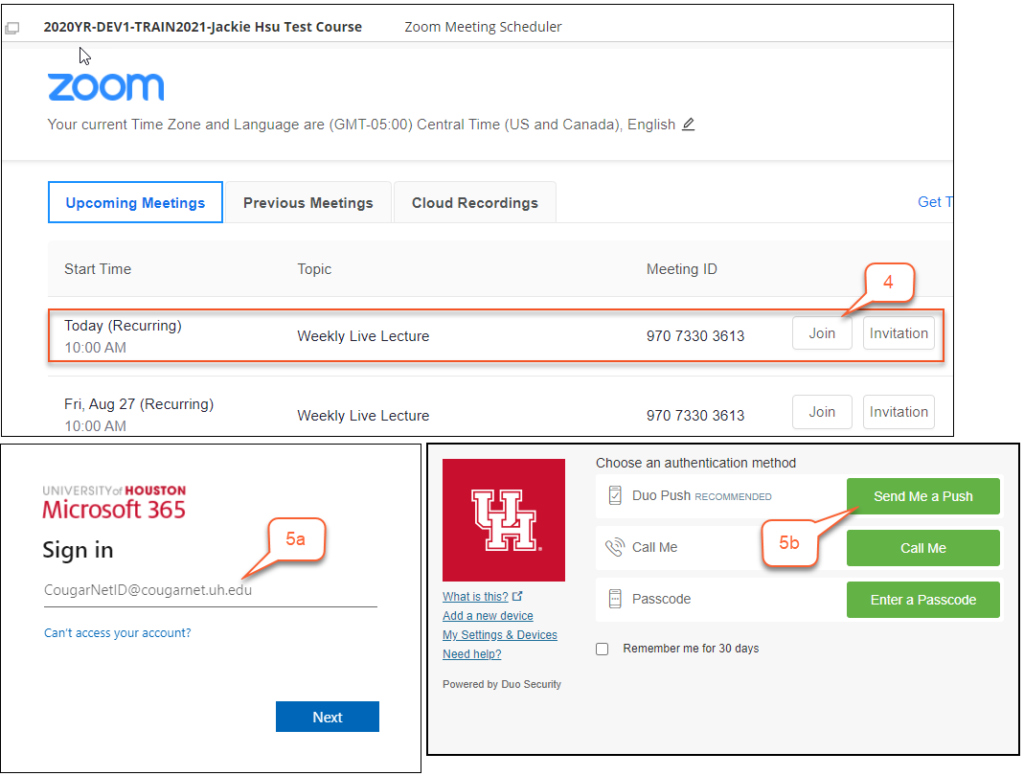
Task: Click the Zoom Meeting Scheduler title
Action: tap(483, 27)
